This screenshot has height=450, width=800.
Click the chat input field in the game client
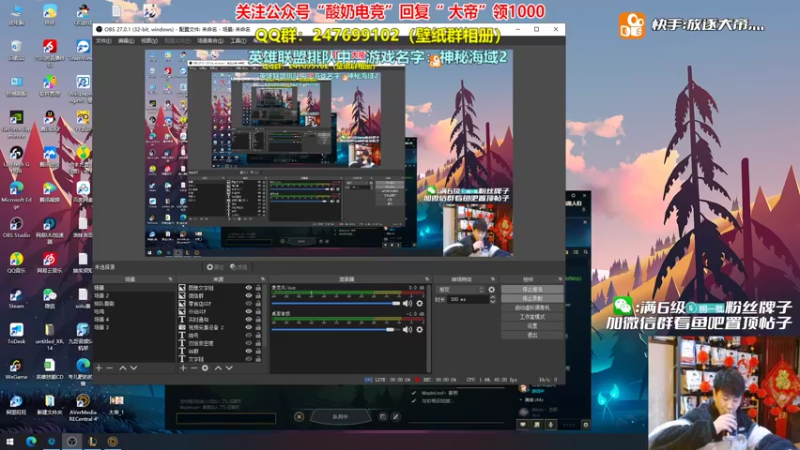tap(226, 419)
